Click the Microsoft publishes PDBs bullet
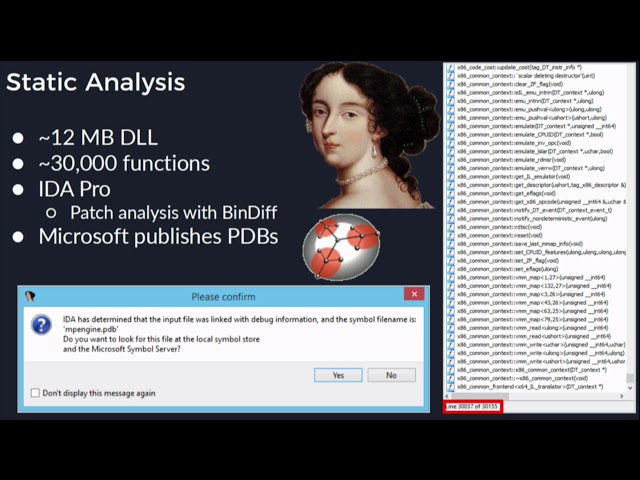This screenshot has height=480, width=640. pos(158,236)
